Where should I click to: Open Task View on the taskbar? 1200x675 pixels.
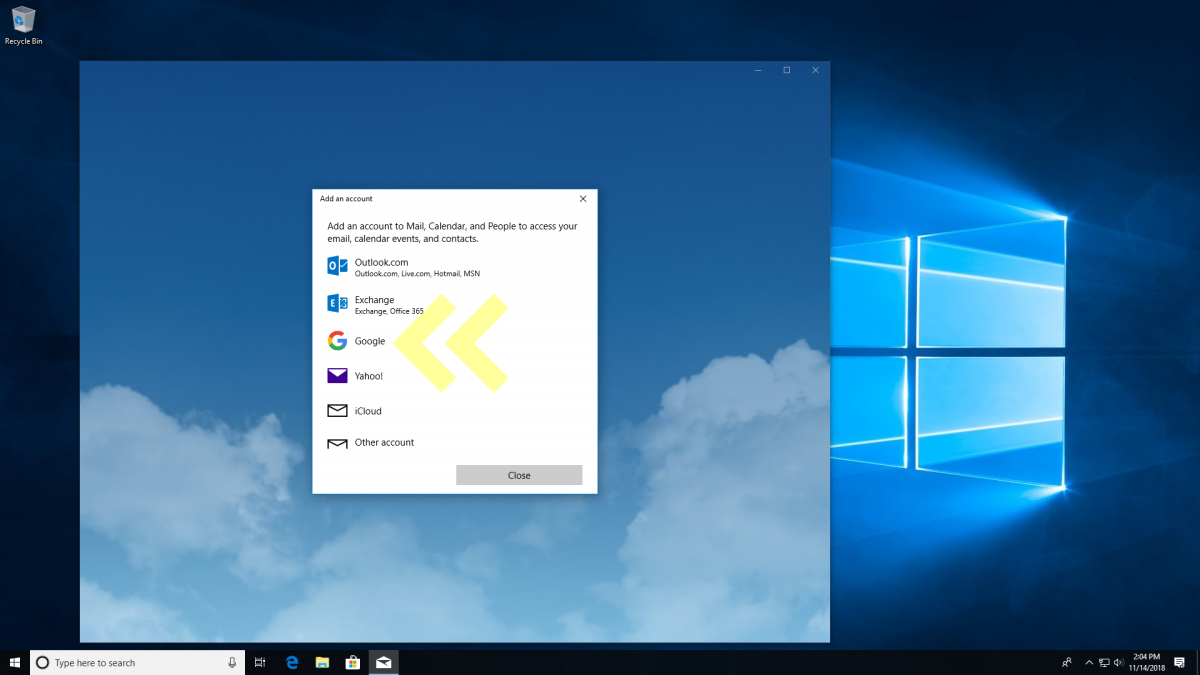pyautogui.click(x=260, y=662)
